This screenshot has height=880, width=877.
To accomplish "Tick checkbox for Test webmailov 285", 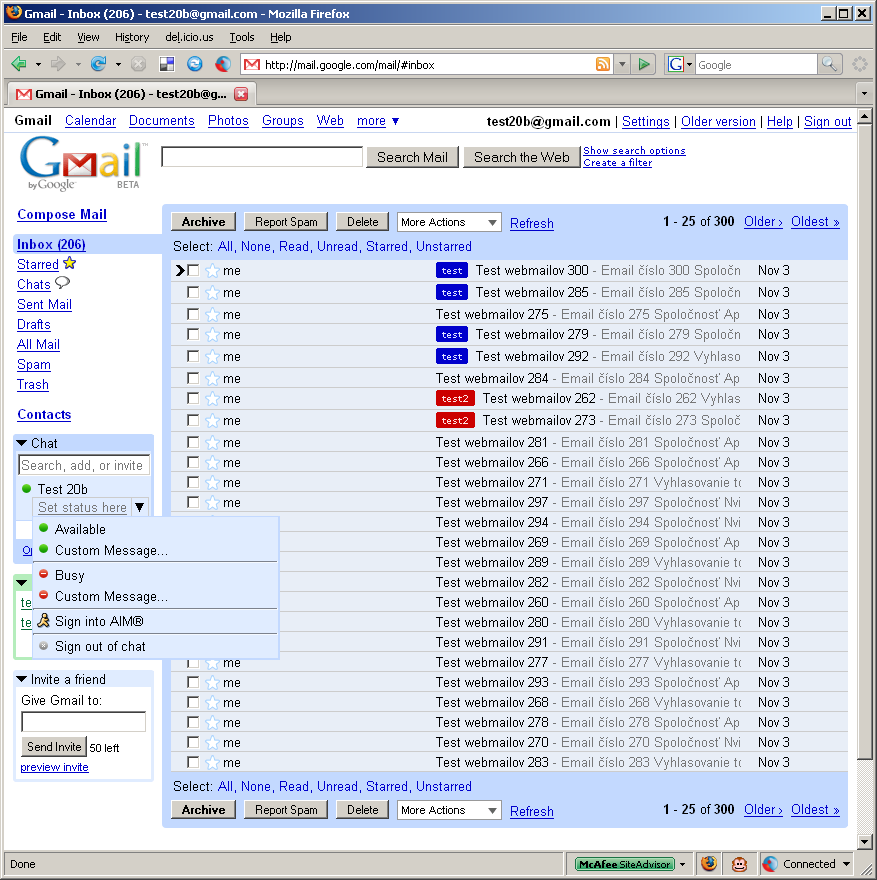I will tap(193, 292).
